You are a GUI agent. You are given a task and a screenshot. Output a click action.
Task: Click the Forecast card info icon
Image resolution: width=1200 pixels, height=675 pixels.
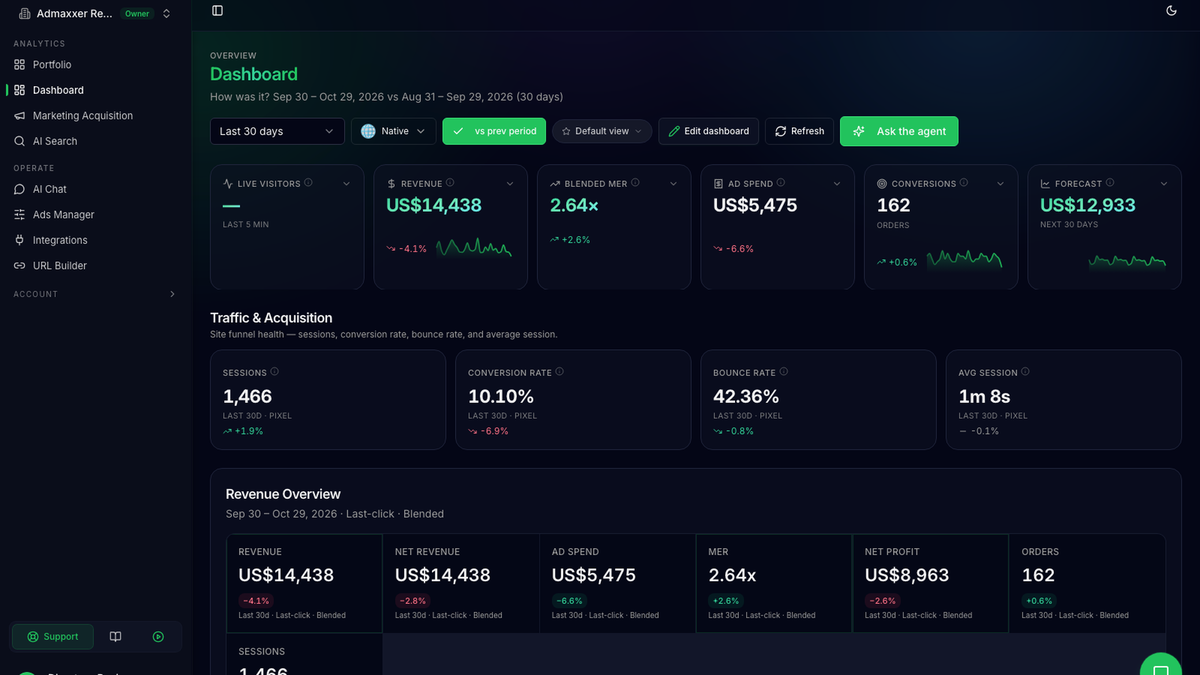click(x=1111, y=183)
